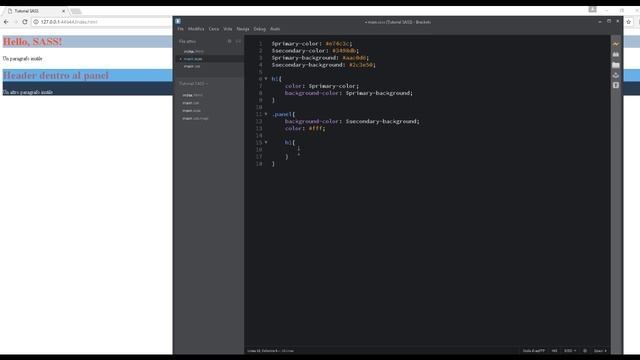Click the 'Un paragrafo inutile' text in browser
This screenshot has width=640, height=360.
point(22,58)
